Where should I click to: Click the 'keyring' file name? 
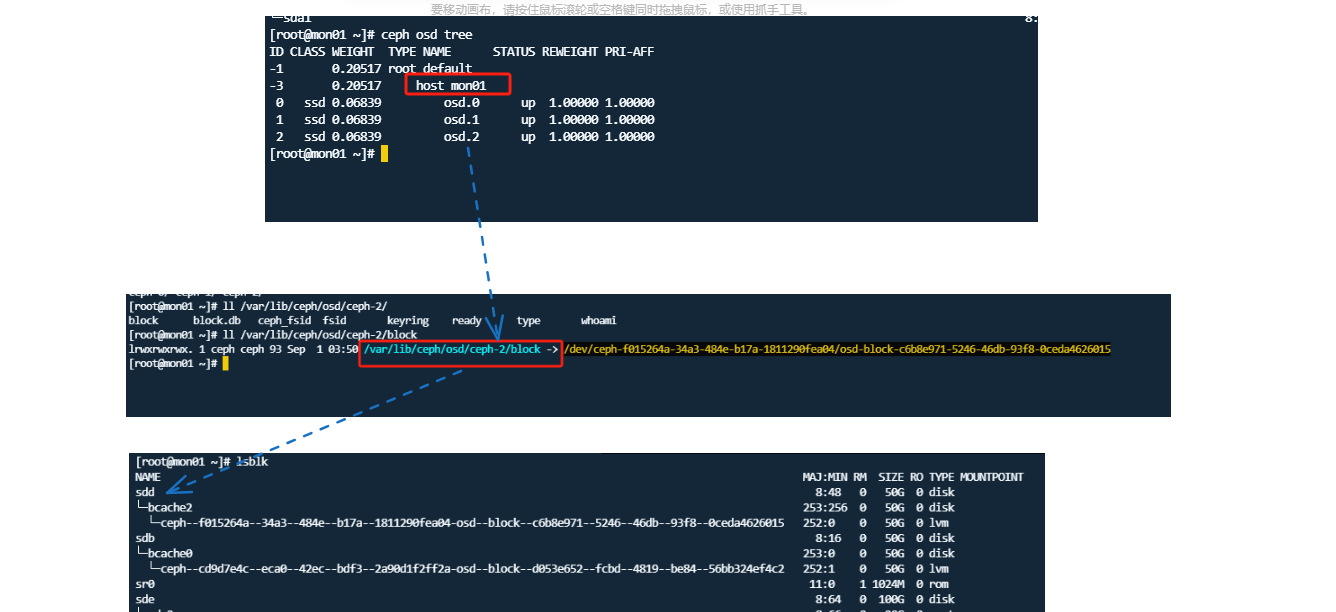(x=406, y=320)
